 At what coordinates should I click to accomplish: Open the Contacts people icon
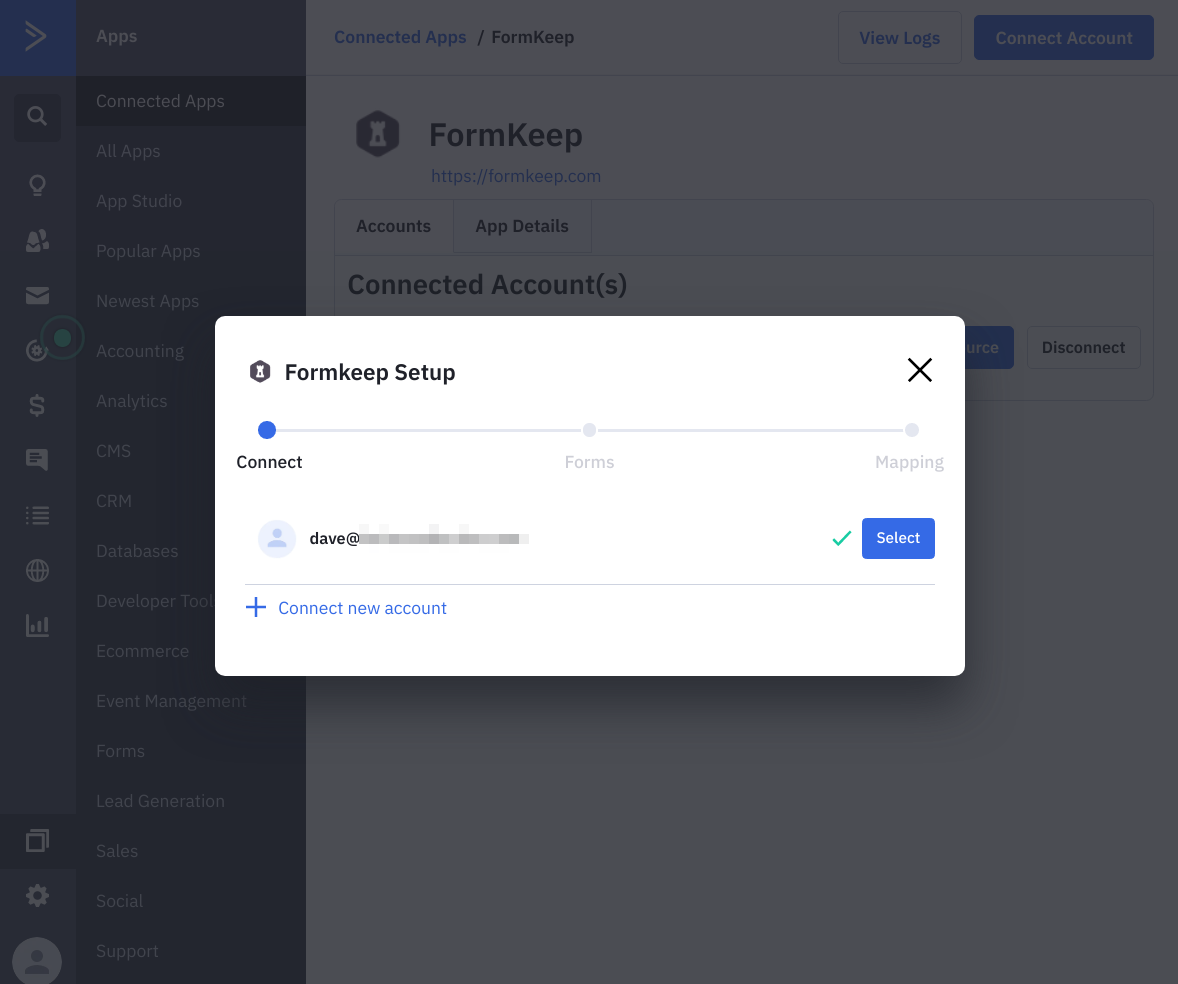pos(37,240)
